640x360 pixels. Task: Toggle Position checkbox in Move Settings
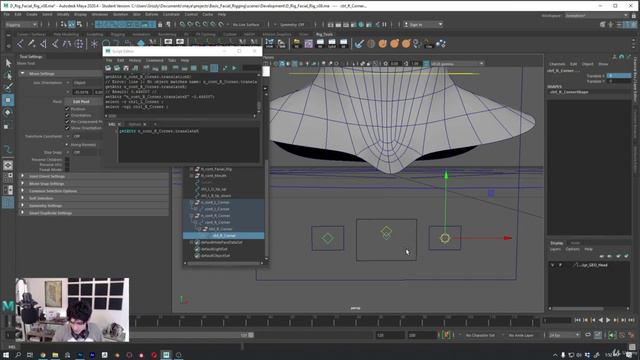coord(67,109)
